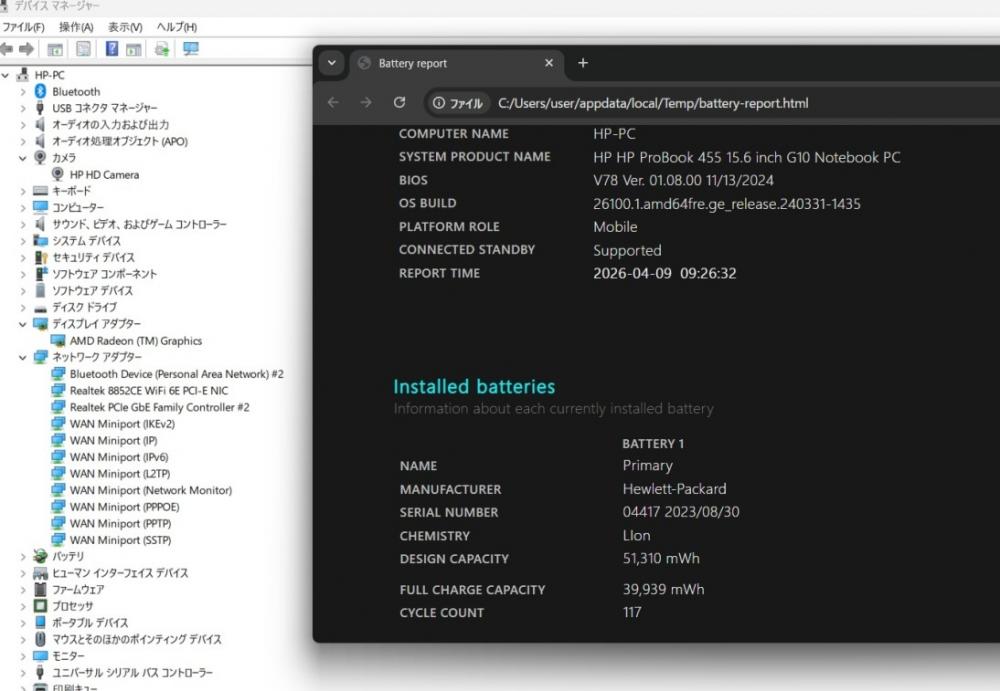Click the update driver toolbar icon
Image resolution: width=1000 pixels, height=691 pixels.
(x=161, y=49)
